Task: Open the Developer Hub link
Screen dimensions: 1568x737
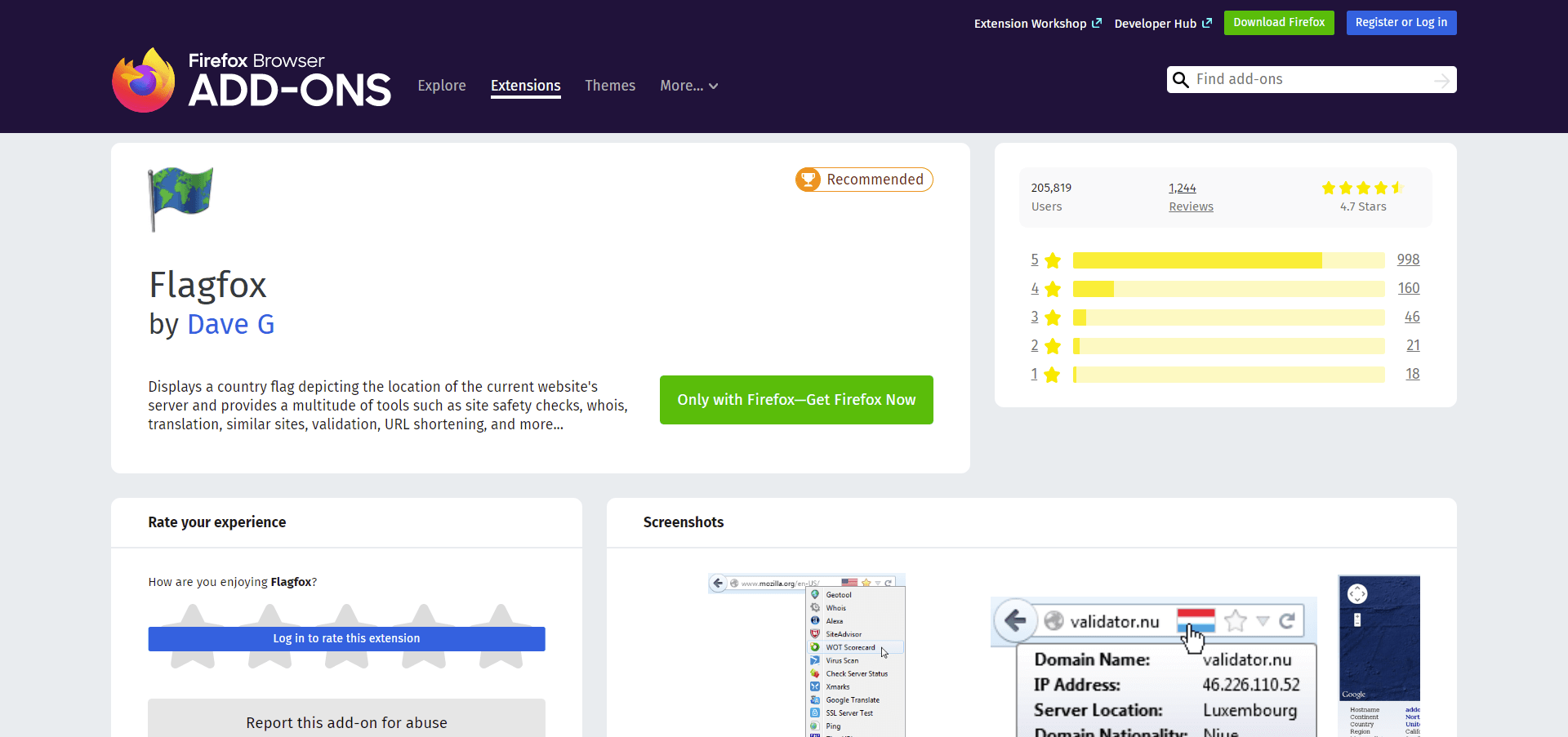Action: click(x=1163, y=24)
